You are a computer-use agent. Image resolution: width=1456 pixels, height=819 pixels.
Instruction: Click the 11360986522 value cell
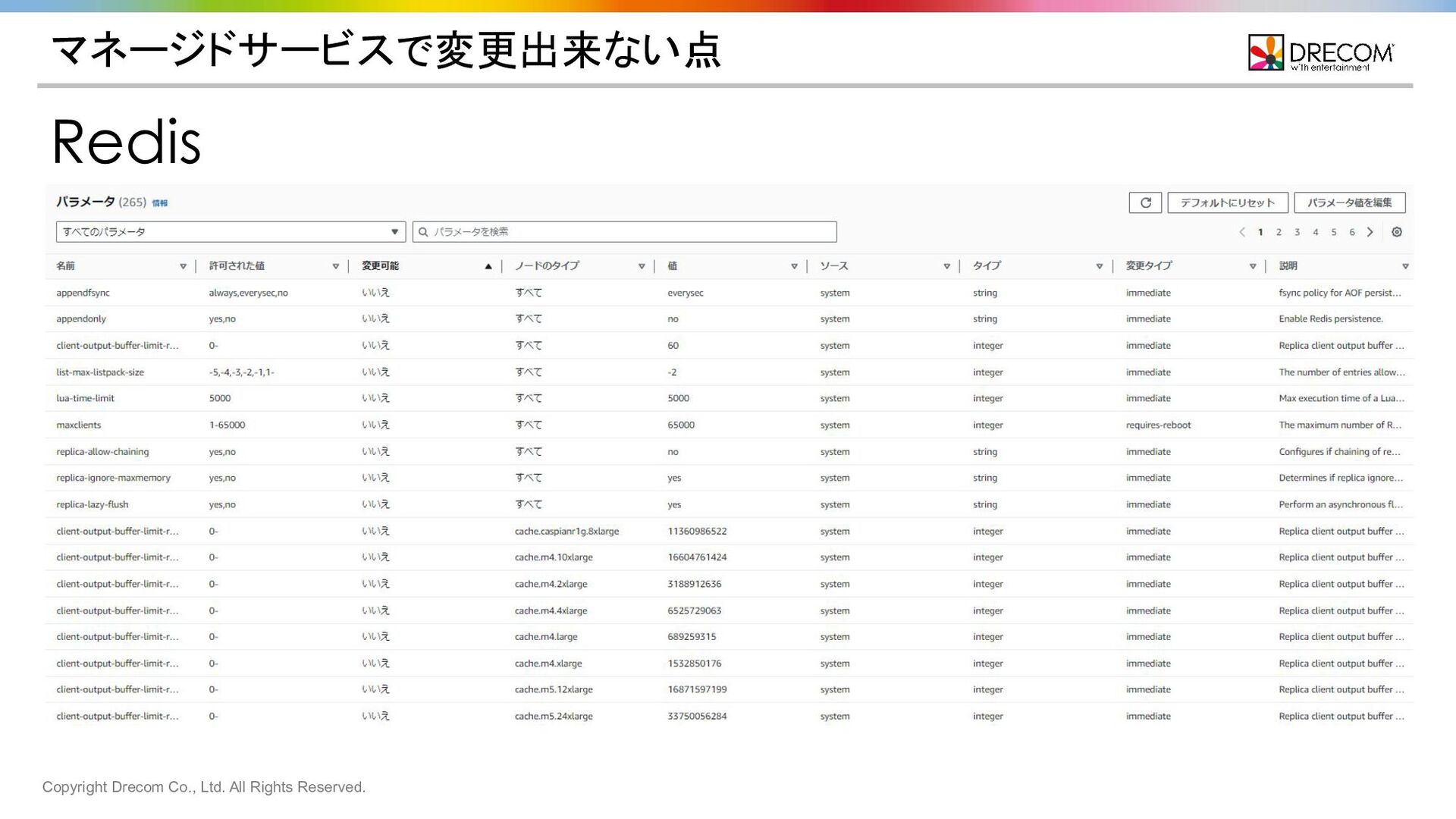click(697, 532)
